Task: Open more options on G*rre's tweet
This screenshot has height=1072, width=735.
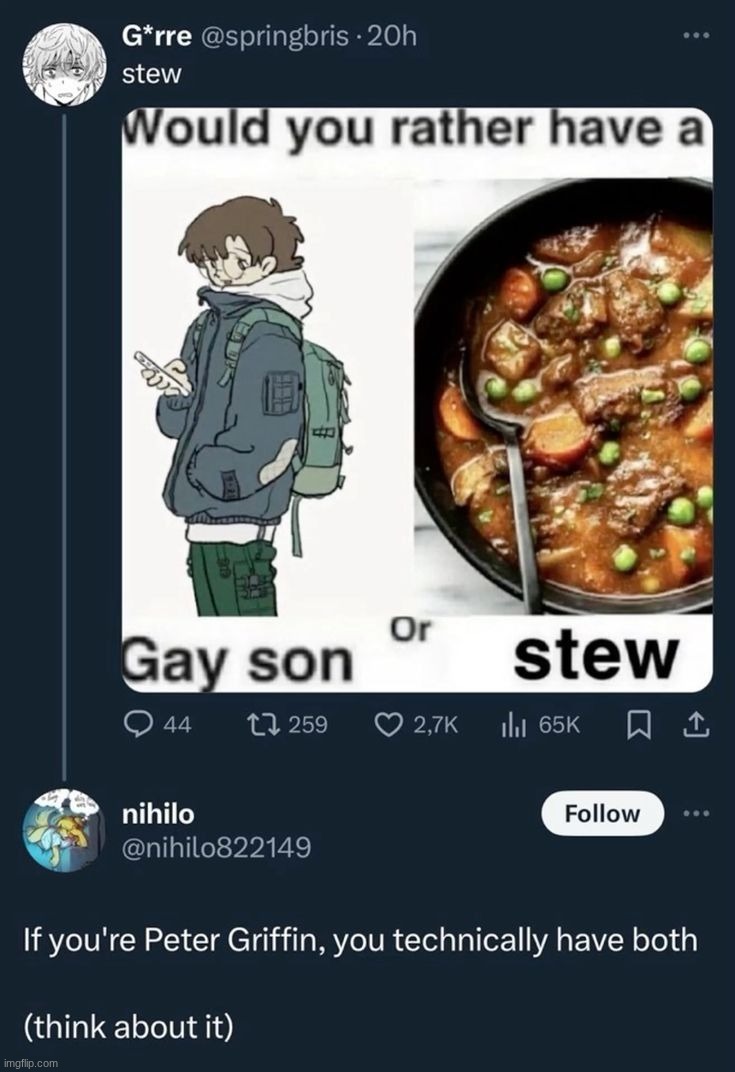Action: (696, 36)
